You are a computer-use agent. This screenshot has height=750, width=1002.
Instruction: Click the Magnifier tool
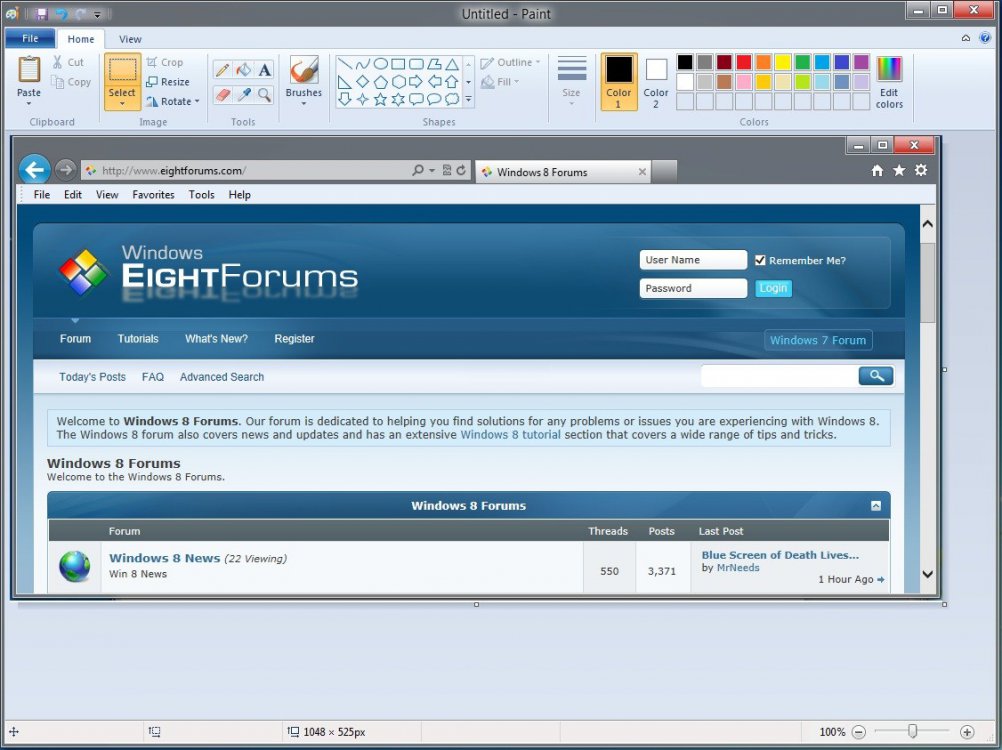click(264, 95)
